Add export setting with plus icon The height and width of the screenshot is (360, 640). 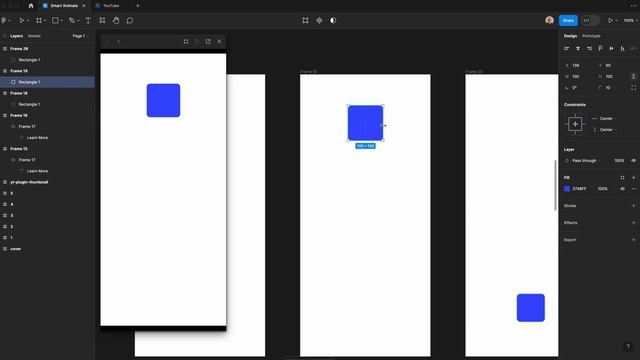[633, 240]
